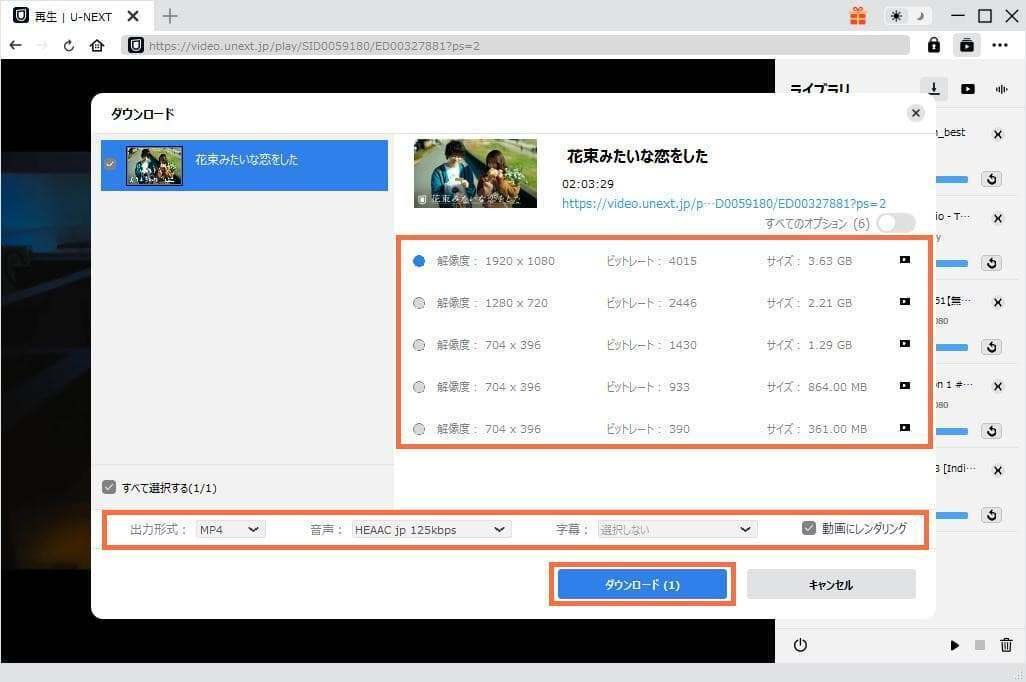This screenshot has width=1026, height=682.
Task: Switch to library downloads tab icon
Action: point(934,88)
